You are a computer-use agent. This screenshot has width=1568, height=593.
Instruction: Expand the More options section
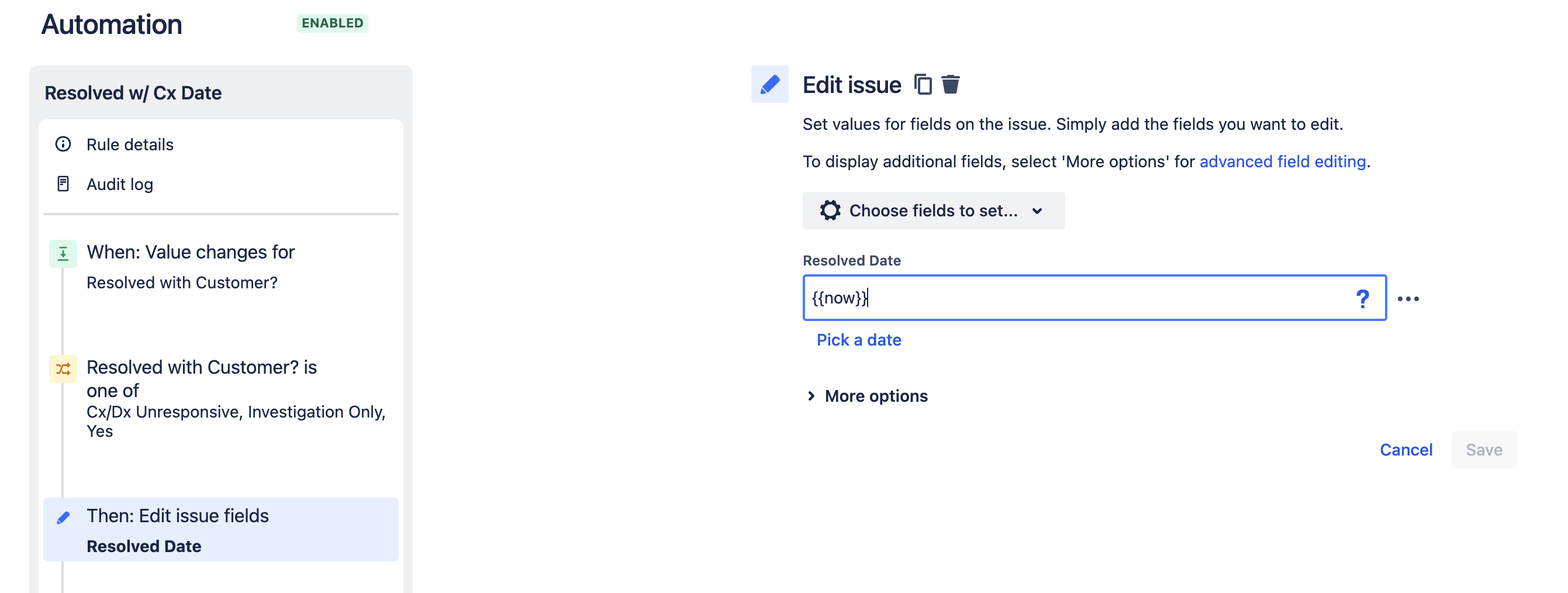coord(866,397)
